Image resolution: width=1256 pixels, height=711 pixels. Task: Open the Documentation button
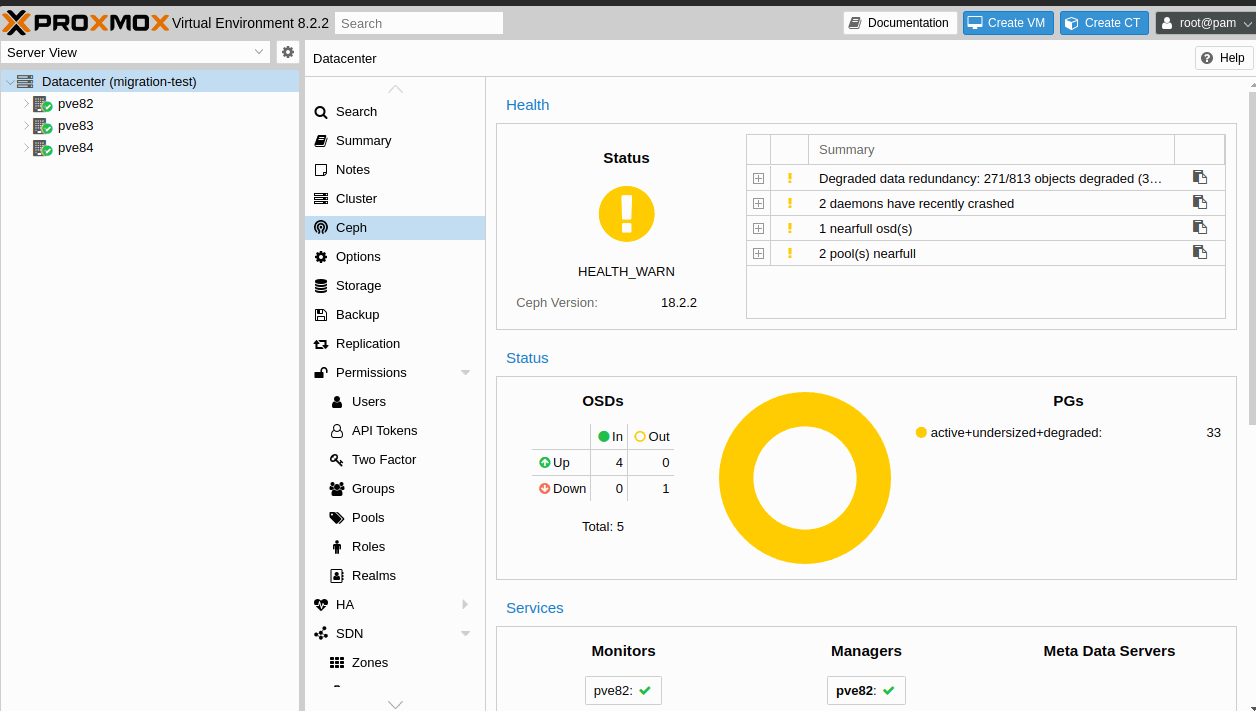point(900,23)
